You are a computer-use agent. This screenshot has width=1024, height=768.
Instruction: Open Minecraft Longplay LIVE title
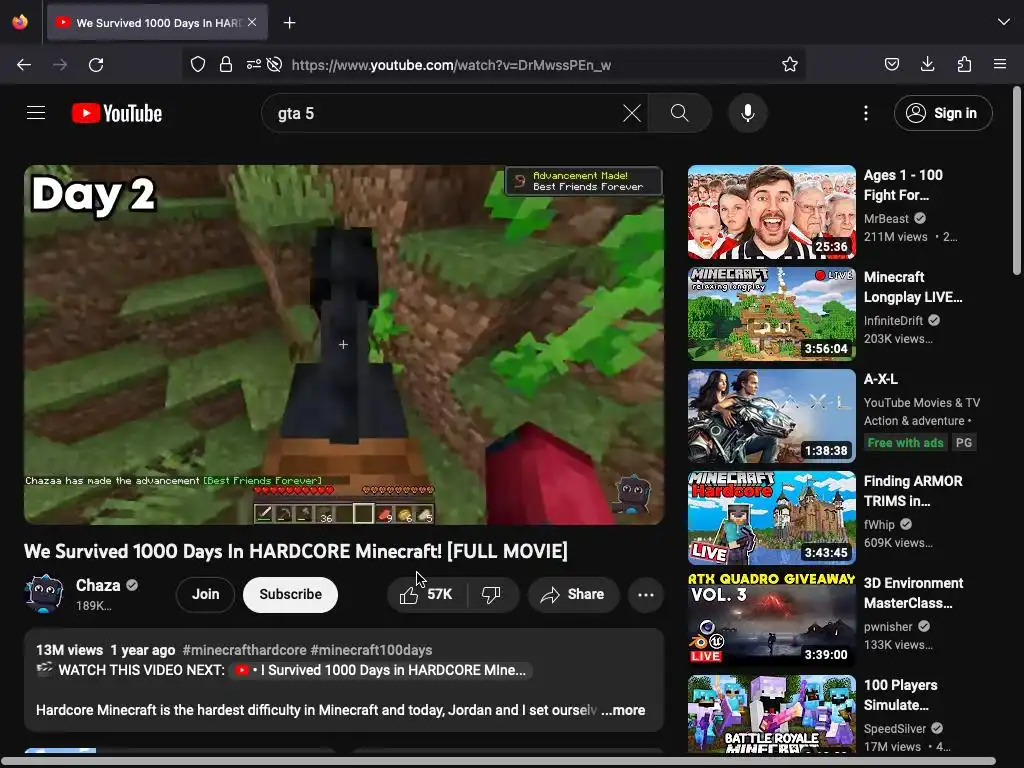point(913,287)
